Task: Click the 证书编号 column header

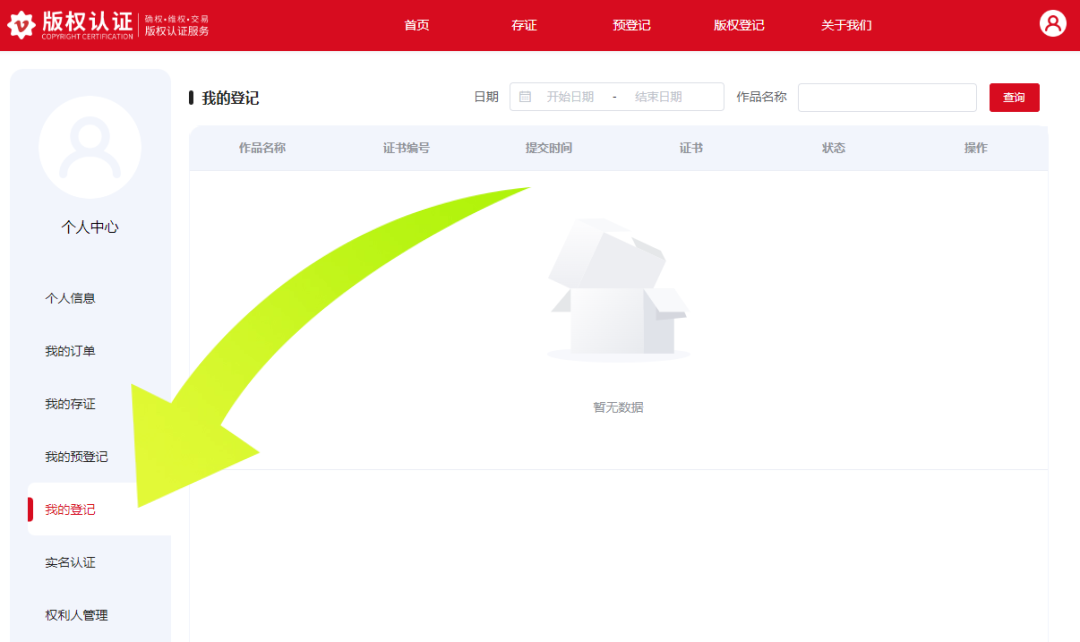Action: pos(406,148)
